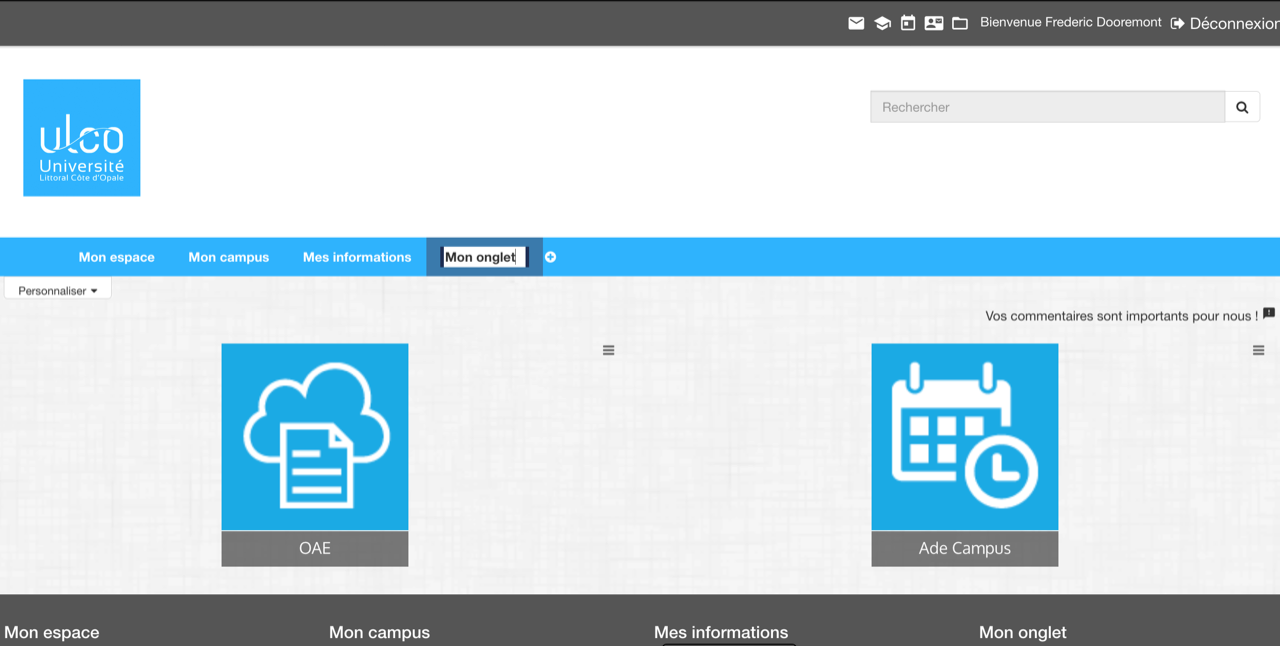1280x646 pixels.
Task: Click into the Rechercher search field
Action: click(1047, 107)
